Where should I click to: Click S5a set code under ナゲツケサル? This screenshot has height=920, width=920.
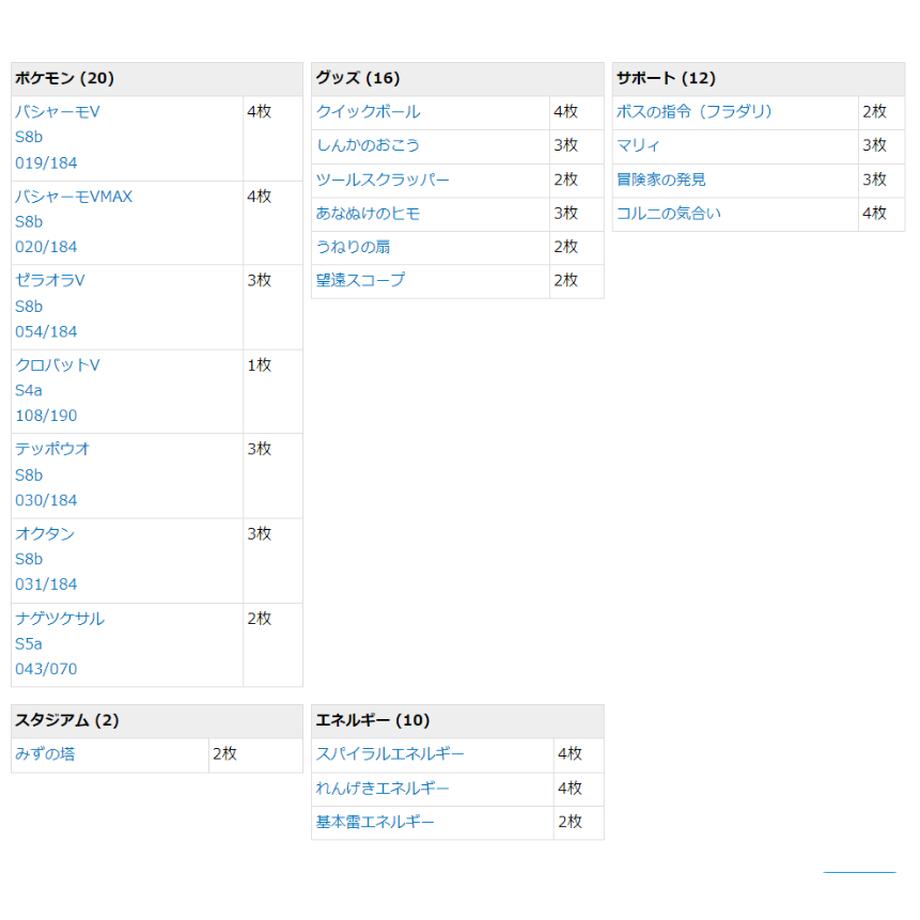[29, 644]
